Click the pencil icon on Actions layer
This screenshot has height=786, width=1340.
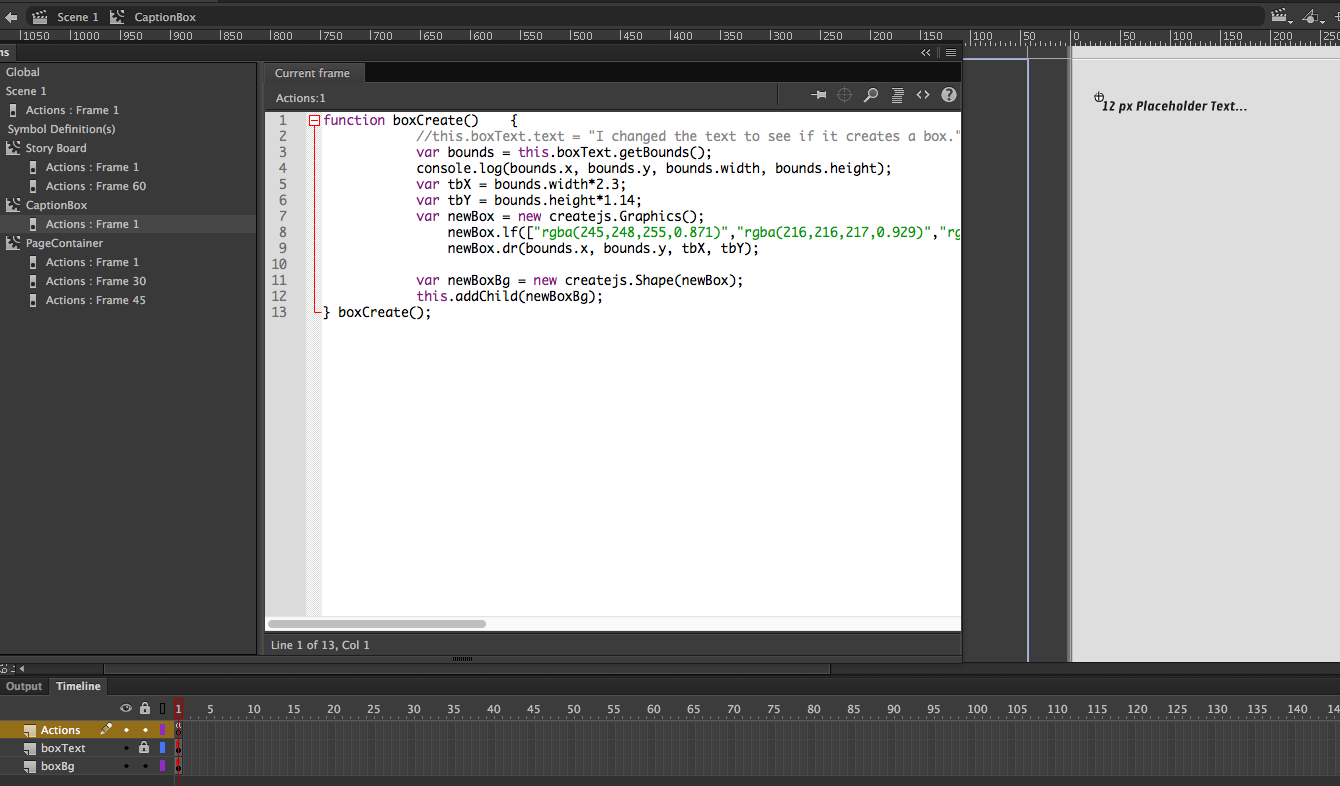point(106,729)
